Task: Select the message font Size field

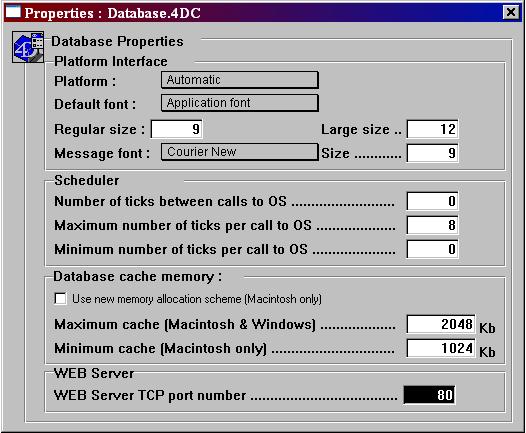Action: click(432, 153)
